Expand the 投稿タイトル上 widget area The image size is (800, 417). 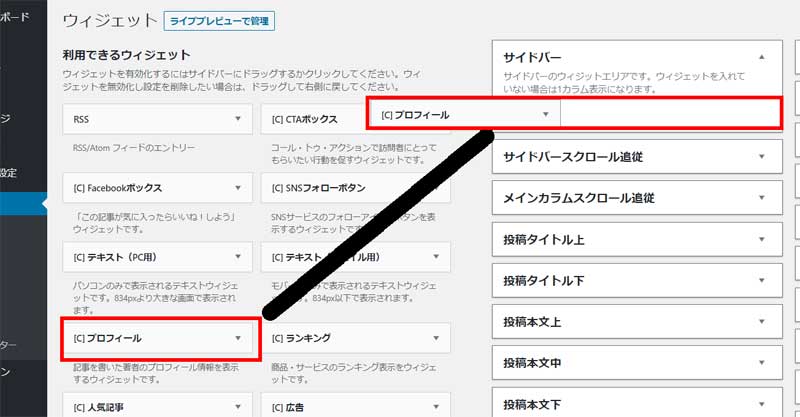pyautogui.click(x=762, y=240)
